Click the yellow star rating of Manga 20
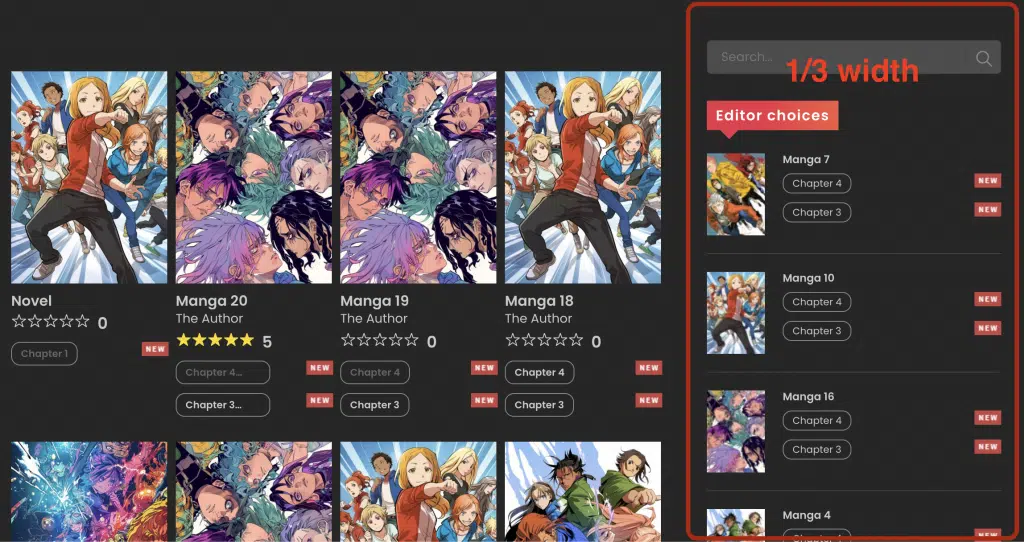The image size is (1024, 542). point(215,340)
